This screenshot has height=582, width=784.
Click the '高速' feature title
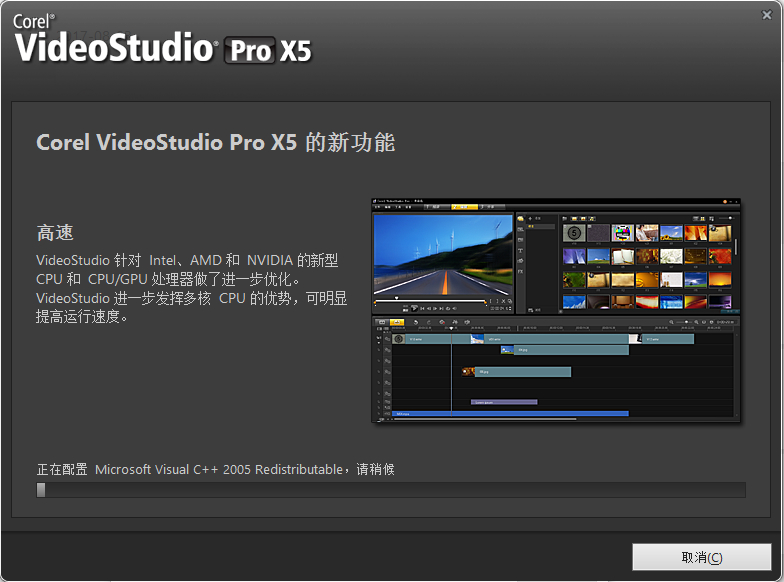55,232
